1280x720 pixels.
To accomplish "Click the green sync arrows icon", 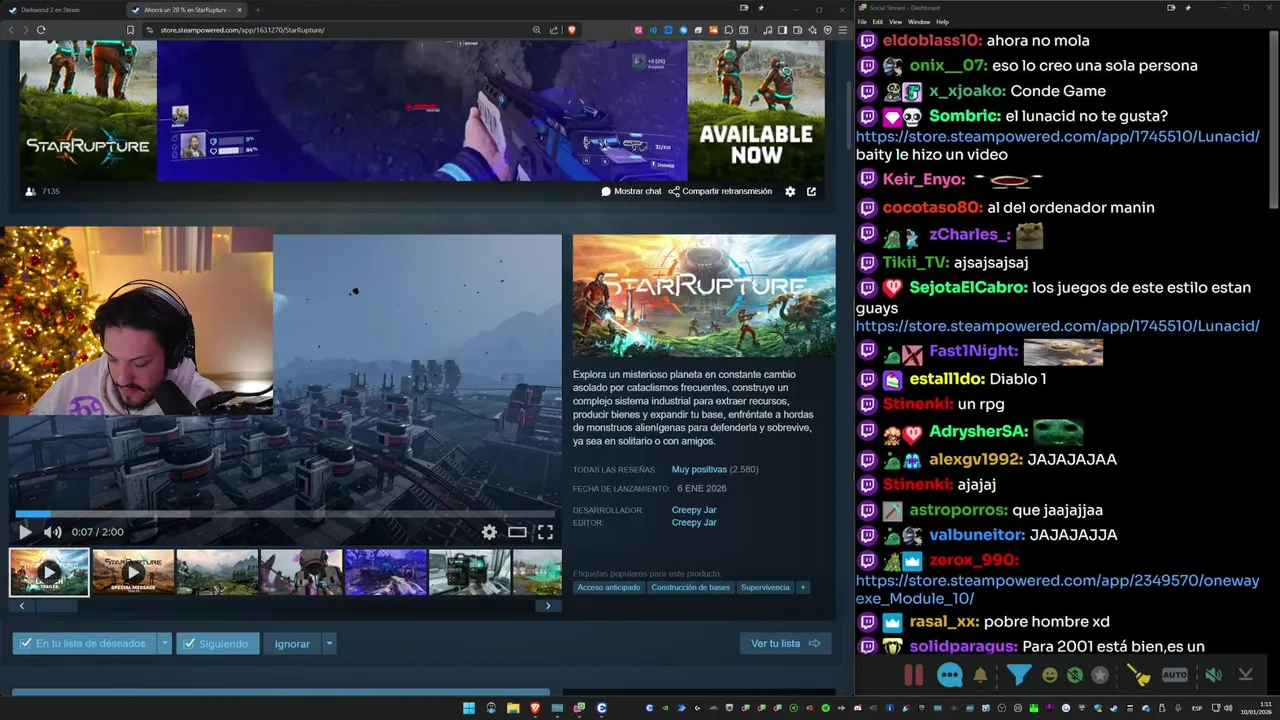I will pos(1075,675).
